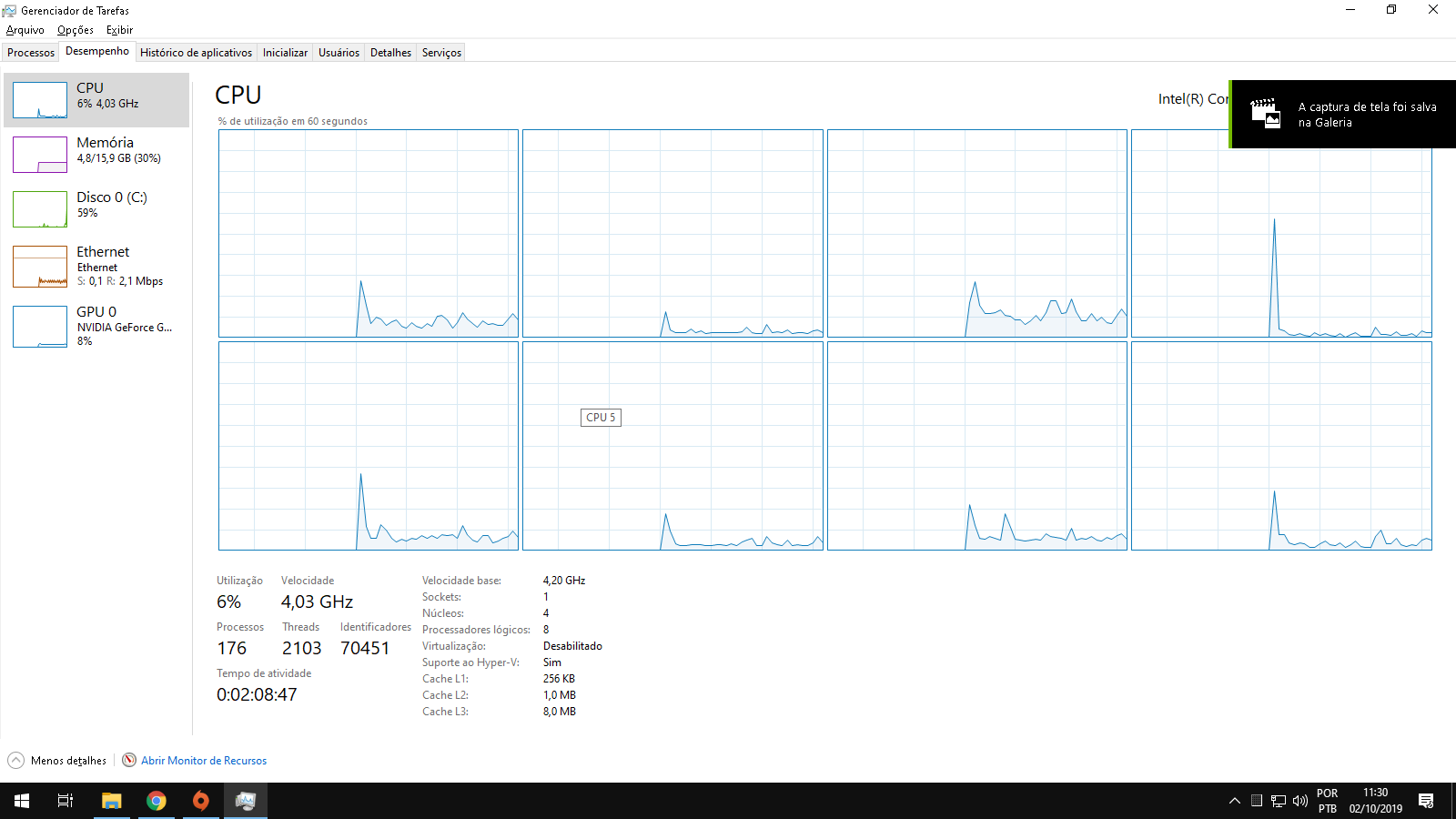Open Task View on the taskbar
Viewport: 1456px width, 819px height.
coord(66,801)
